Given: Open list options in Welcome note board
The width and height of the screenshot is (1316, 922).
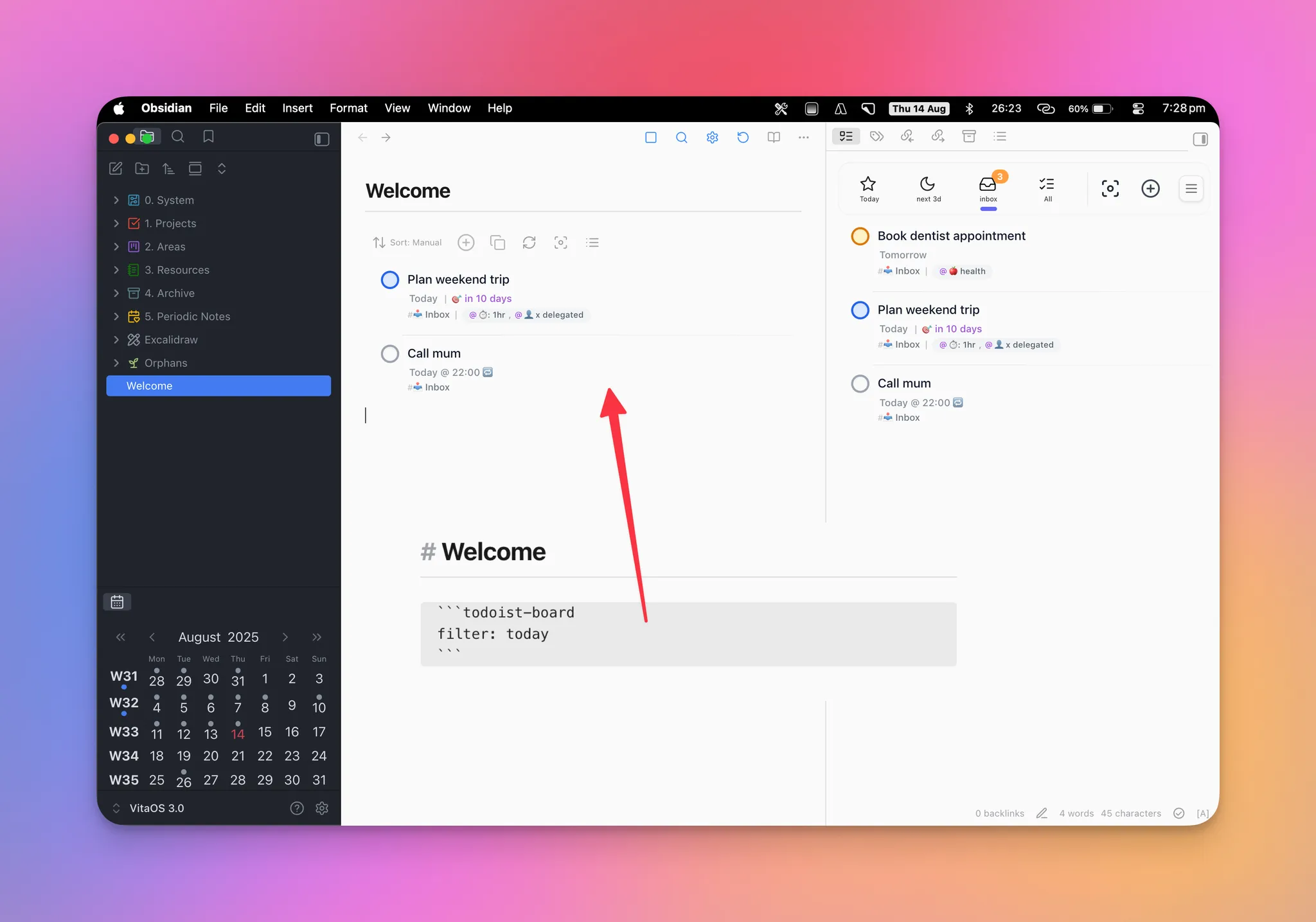Looking at the screenshot, I should pyautogui.click(x=592, y=242).
